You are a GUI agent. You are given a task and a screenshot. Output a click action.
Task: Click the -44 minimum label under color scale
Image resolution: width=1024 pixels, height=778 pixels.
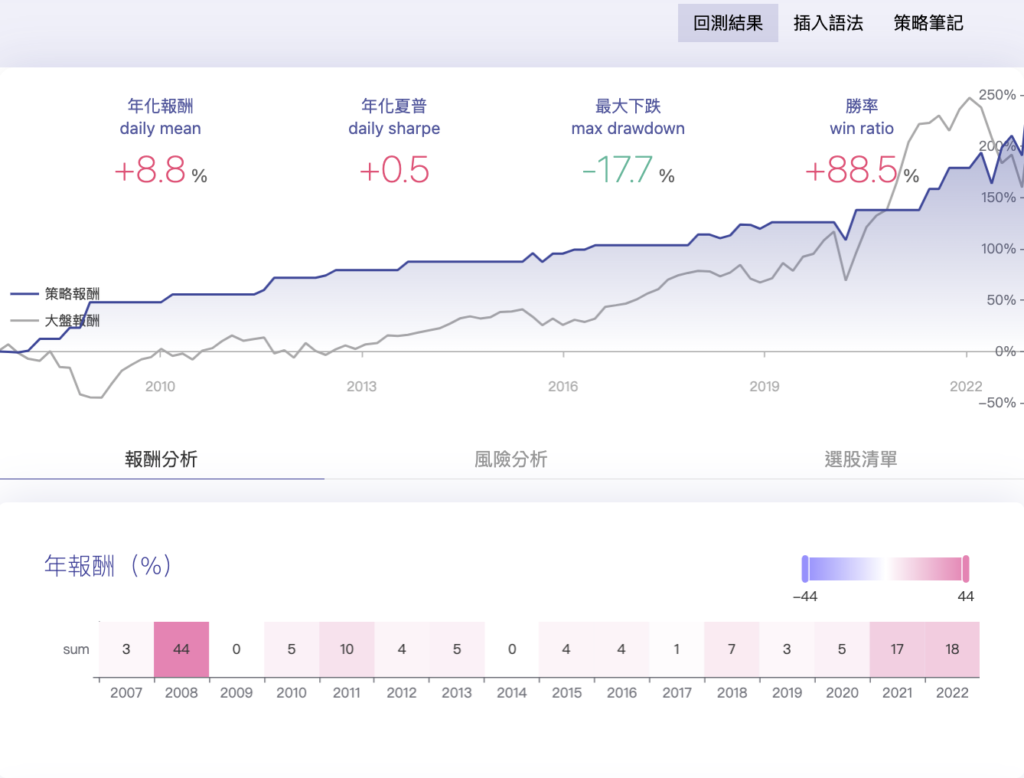pyautogui.click(x=805, y=596)
